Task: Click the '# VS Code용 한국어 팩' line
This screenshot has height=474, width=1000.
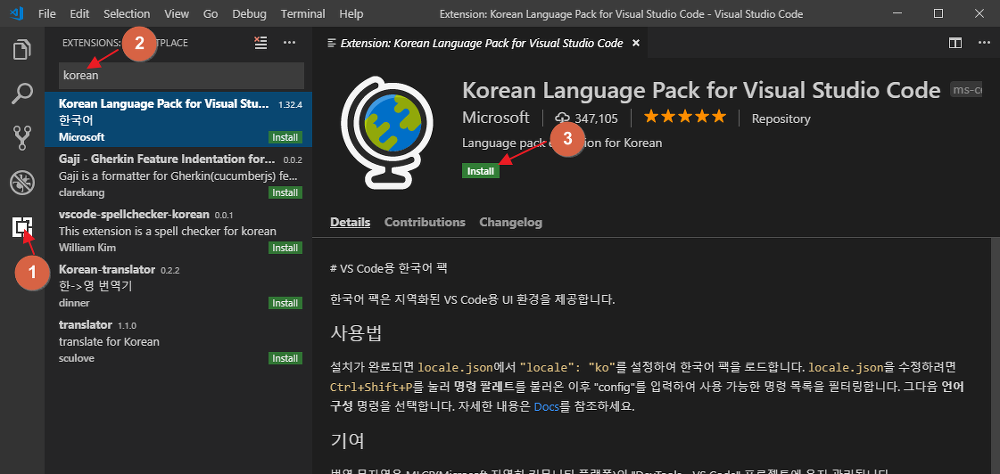Action: tap(389, 268)
